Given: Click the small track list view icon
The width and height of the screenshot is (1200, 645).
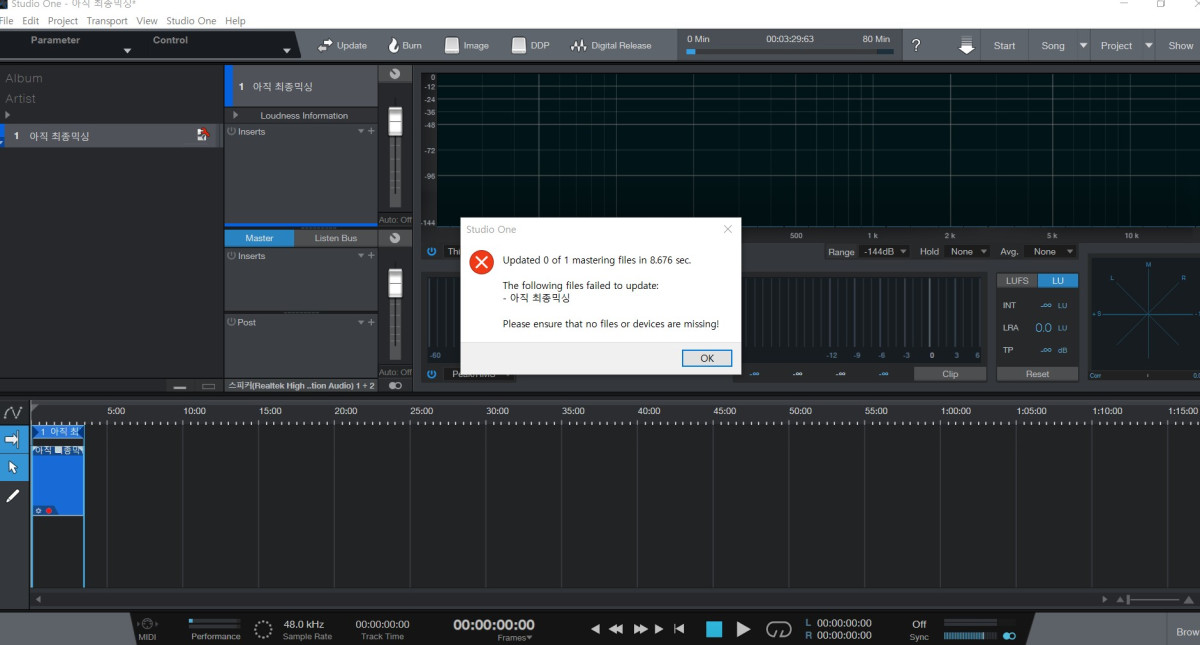Looking at the screenshot, I should pyautogui.click(x=180, y=386).
